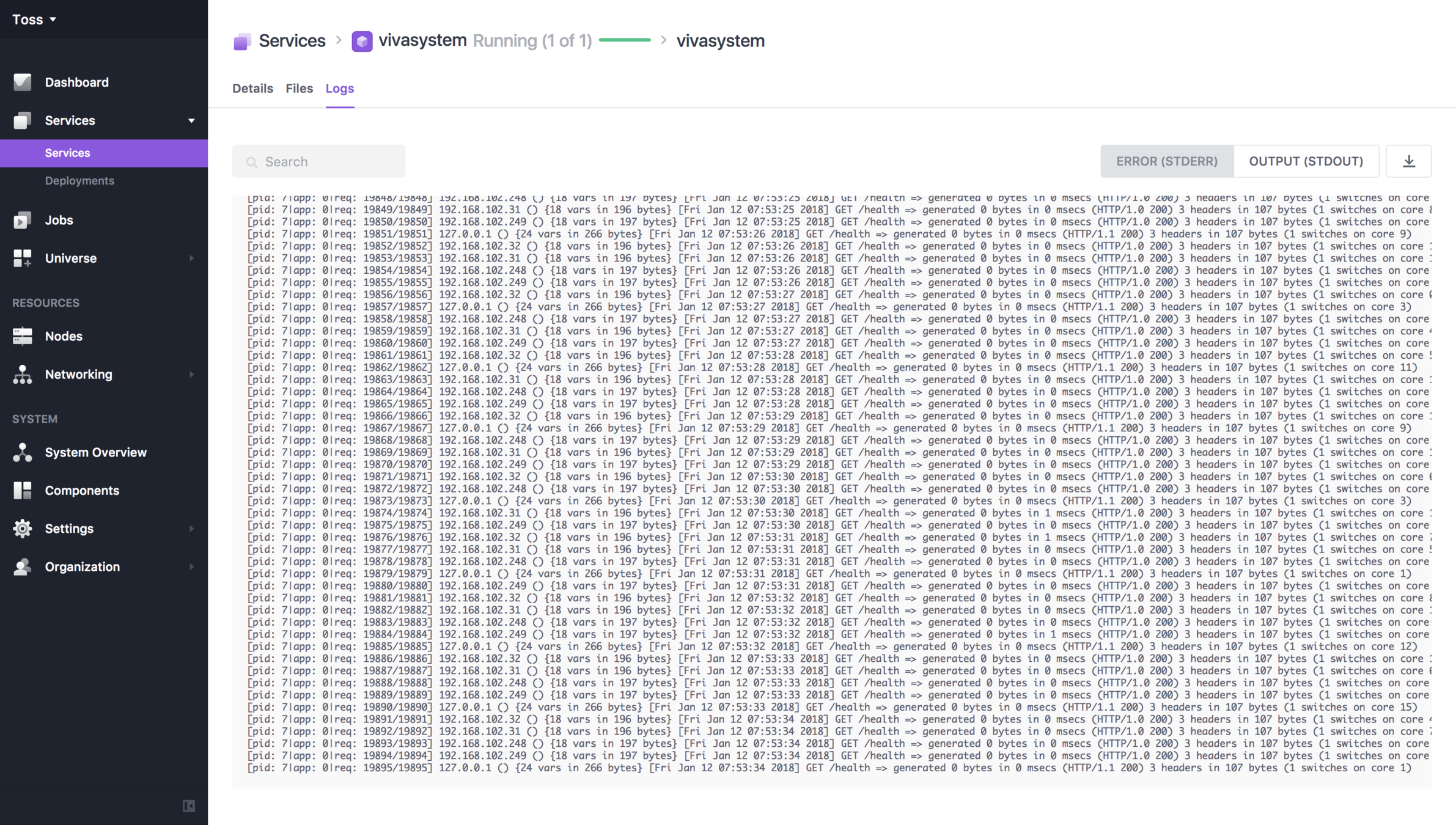
Task: Switch log view to OUTPUT (STDOUT)
Action: 1306,161
